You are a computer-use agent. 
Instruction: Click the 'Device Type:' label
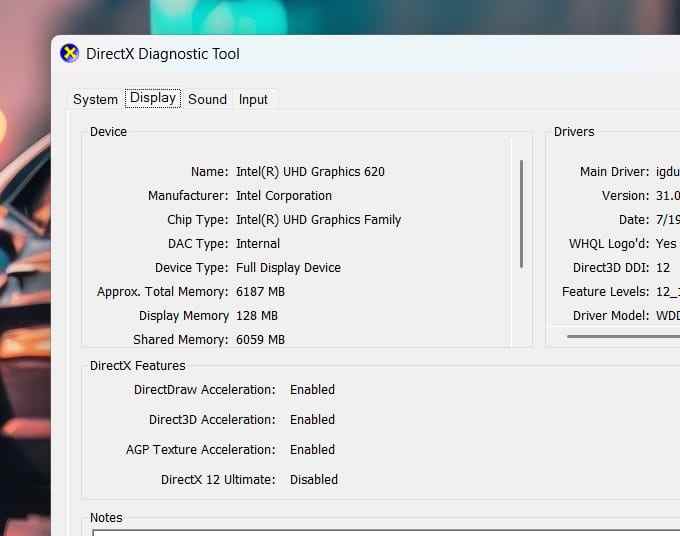(192, 268)
